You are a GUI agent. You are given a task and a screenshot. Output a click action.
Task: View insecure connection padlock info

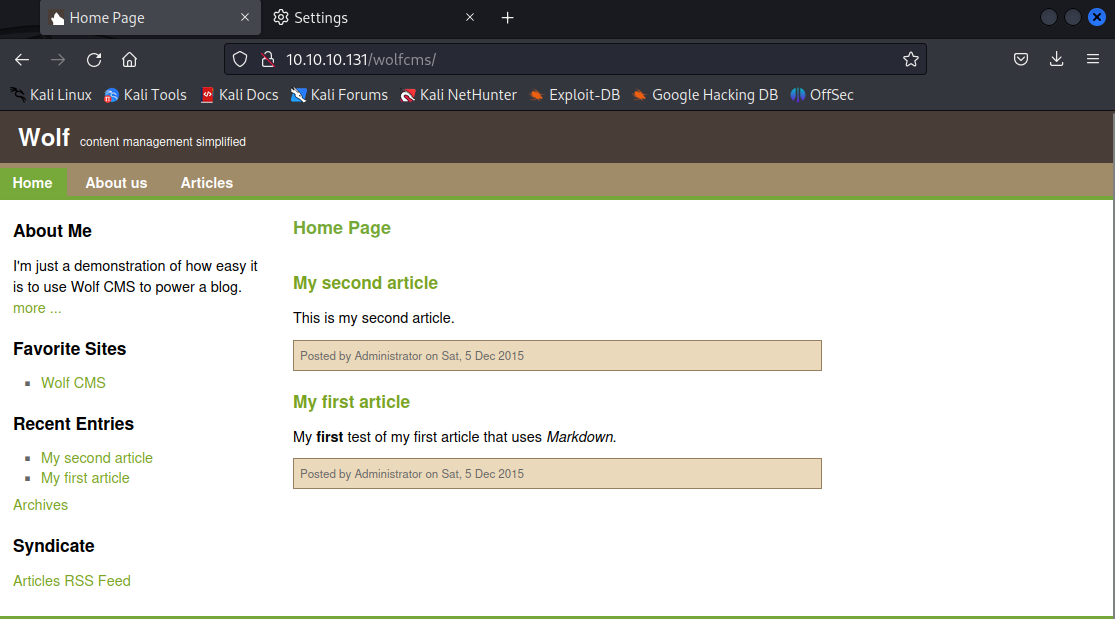click(267, 59)
